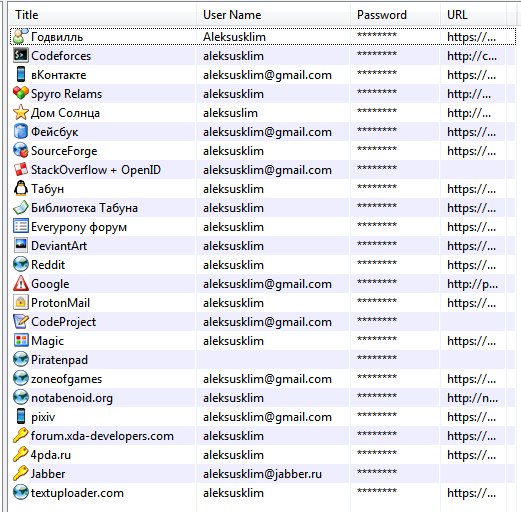Click the forum.xda-developers.com key icon
Screen dimensions: 521x512
pos(21,435)
